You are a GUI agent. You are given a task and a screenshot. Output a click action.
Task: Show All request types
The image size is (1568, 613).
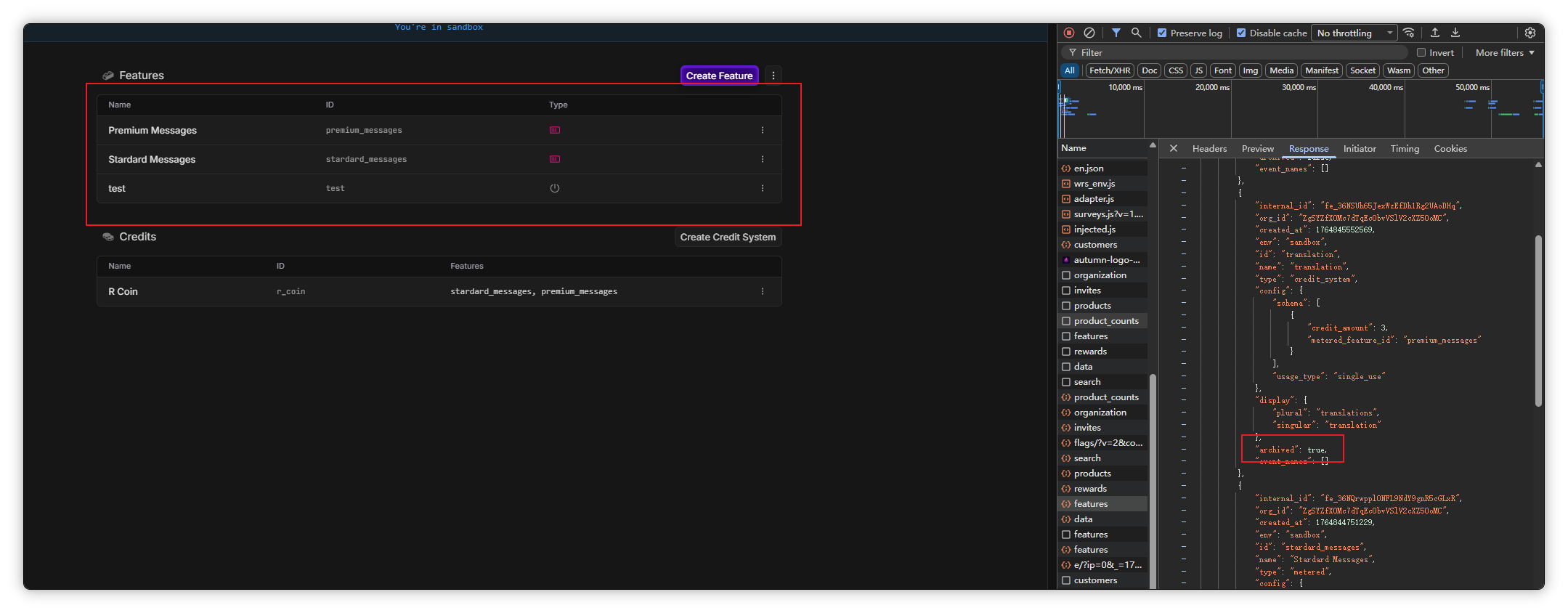pyautogui.click(x=1069, y=70)
